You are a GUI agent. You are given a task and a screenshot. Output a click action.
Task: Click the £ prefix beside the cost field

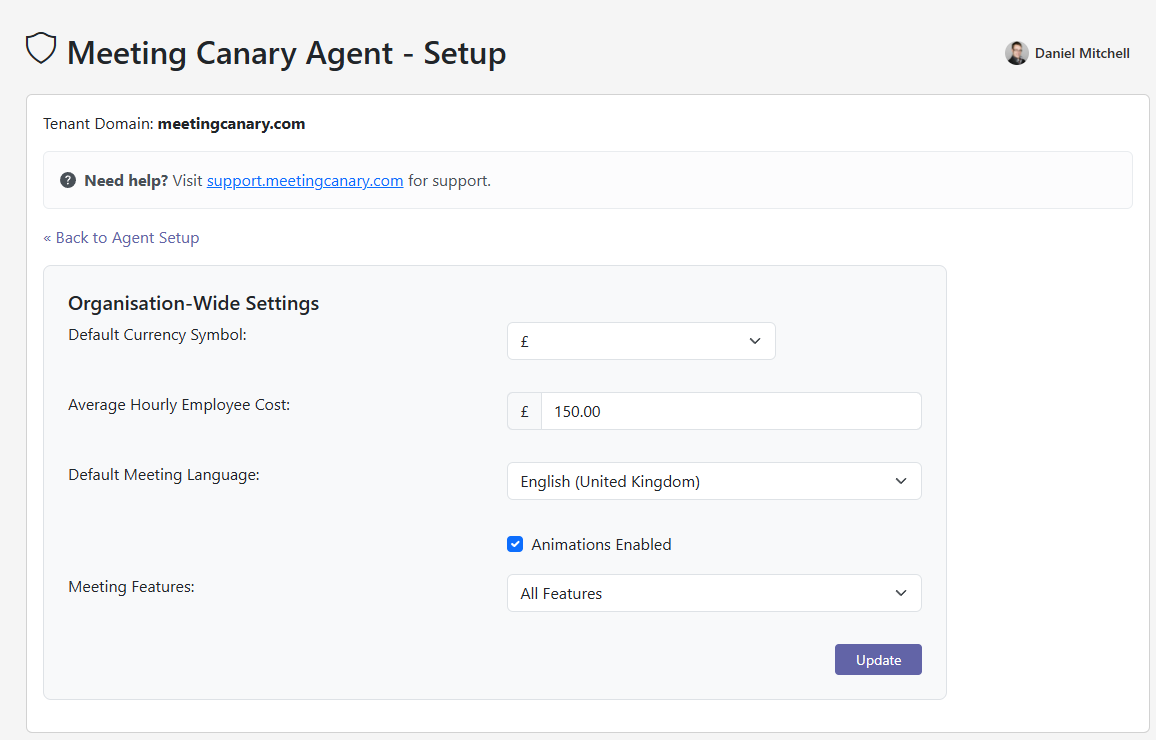523,411
